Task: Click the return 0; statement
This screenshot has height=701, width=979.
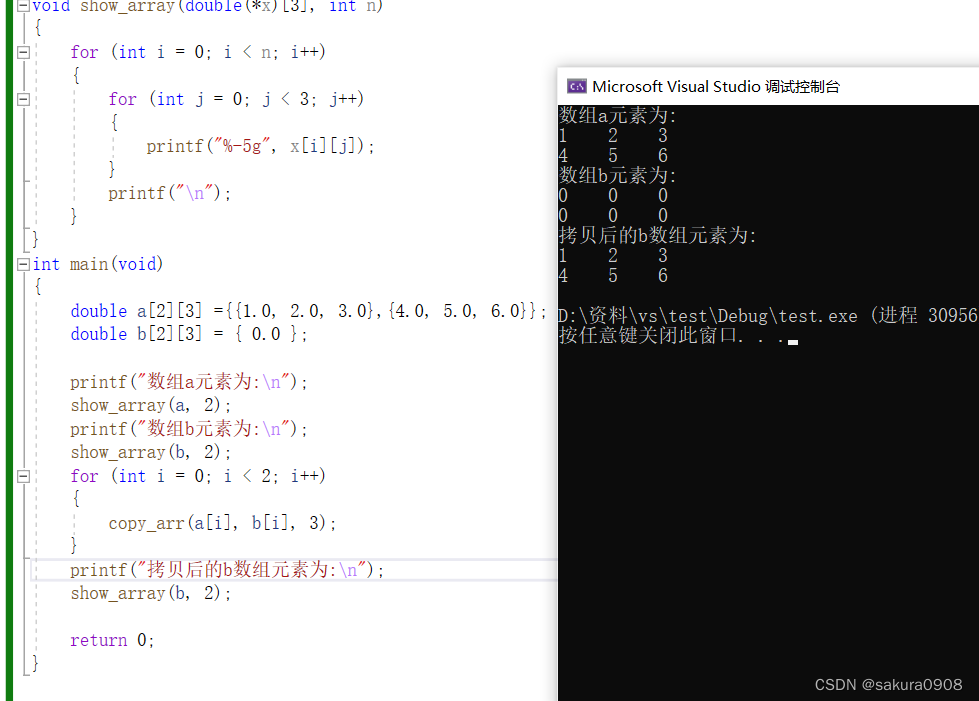Action: [x=112, y=640]
